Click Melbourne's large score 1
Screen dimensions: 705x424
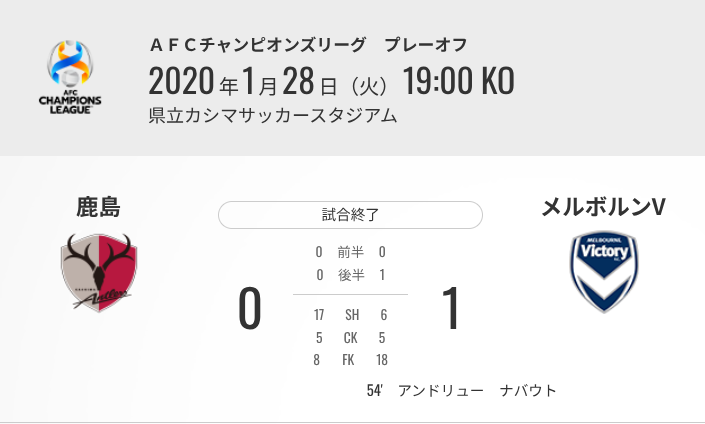pyautogui.click(x=451, y=309)
